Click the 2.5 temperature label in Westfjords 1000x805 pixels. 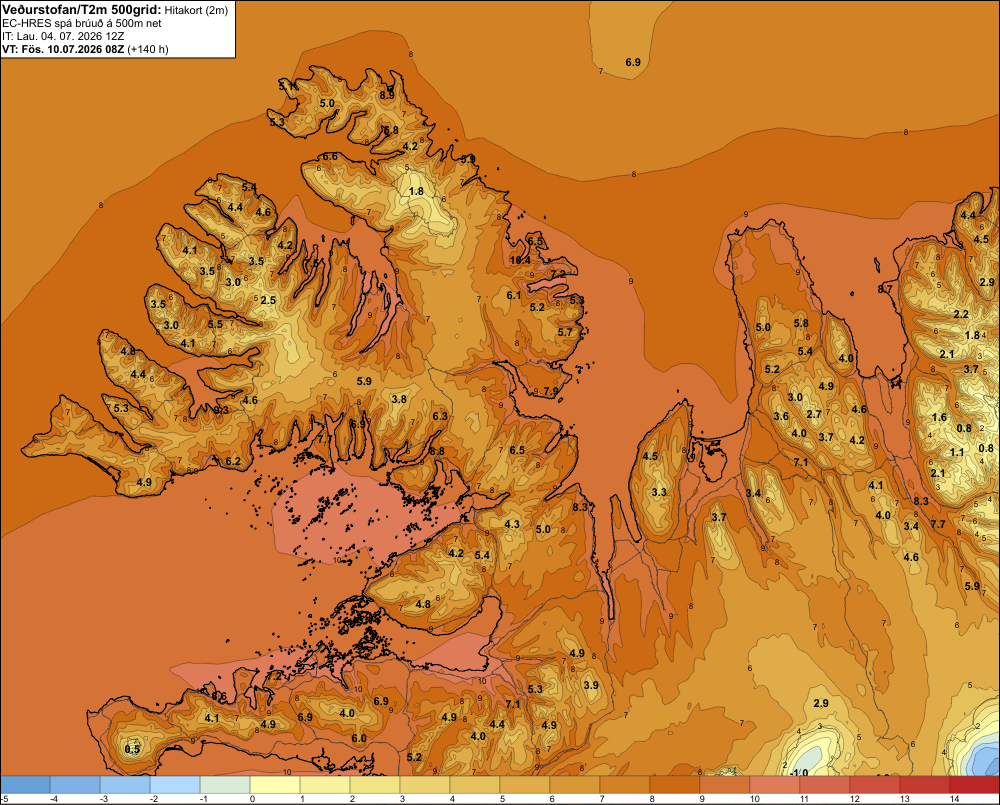(268, 300)
